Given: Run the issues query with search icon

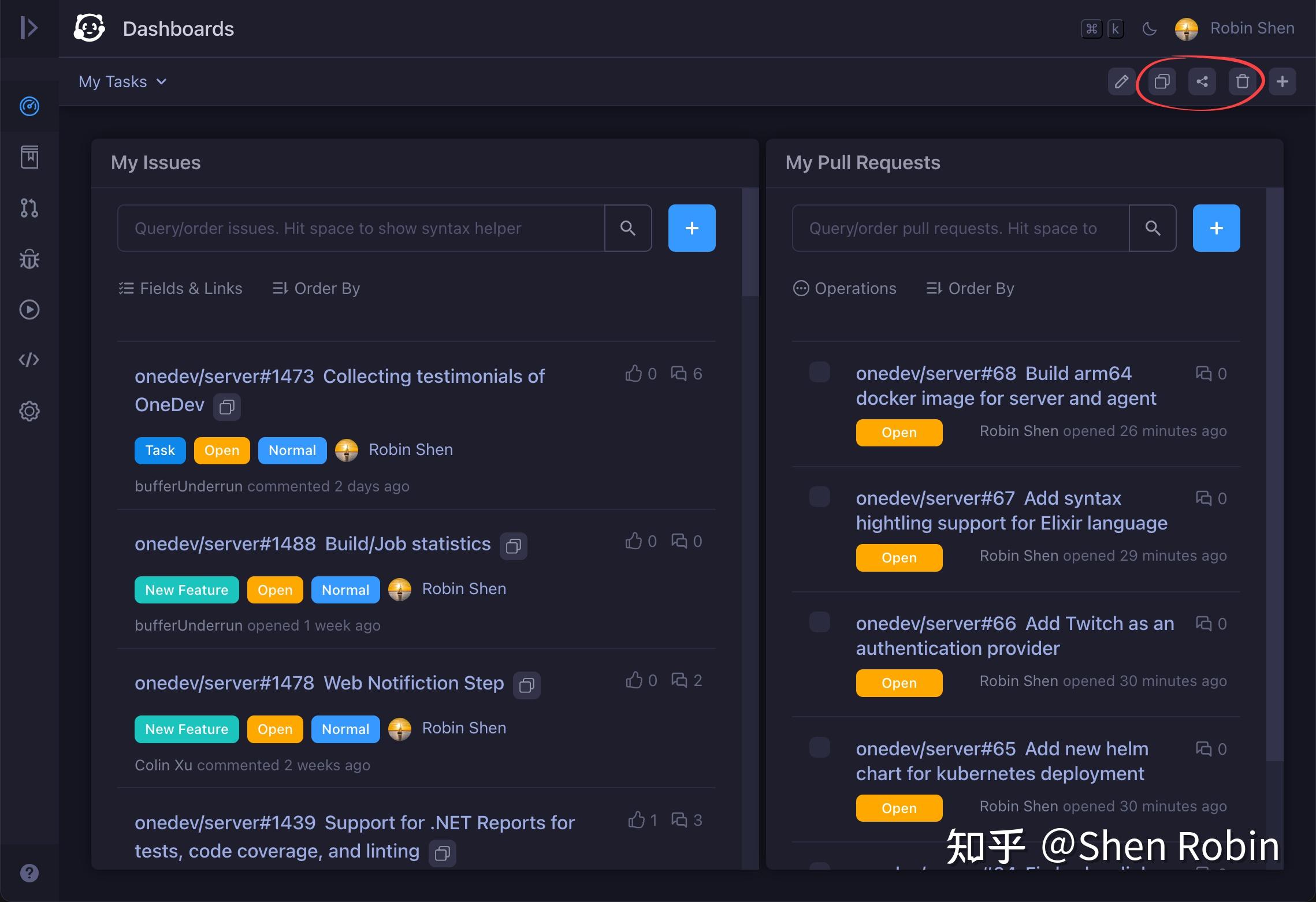Looking at the screenshot, I should (628, 228).
